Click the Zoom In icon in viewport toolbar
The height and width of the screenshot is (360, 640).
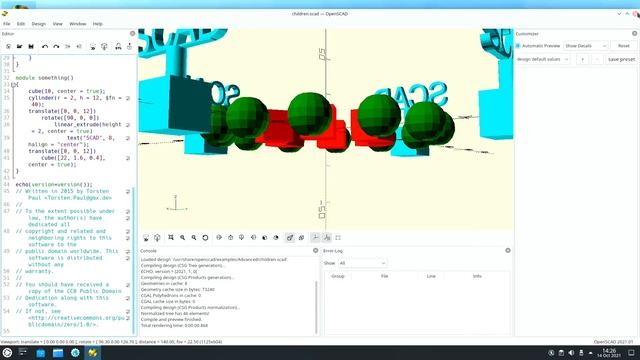(x=182, y=238)
